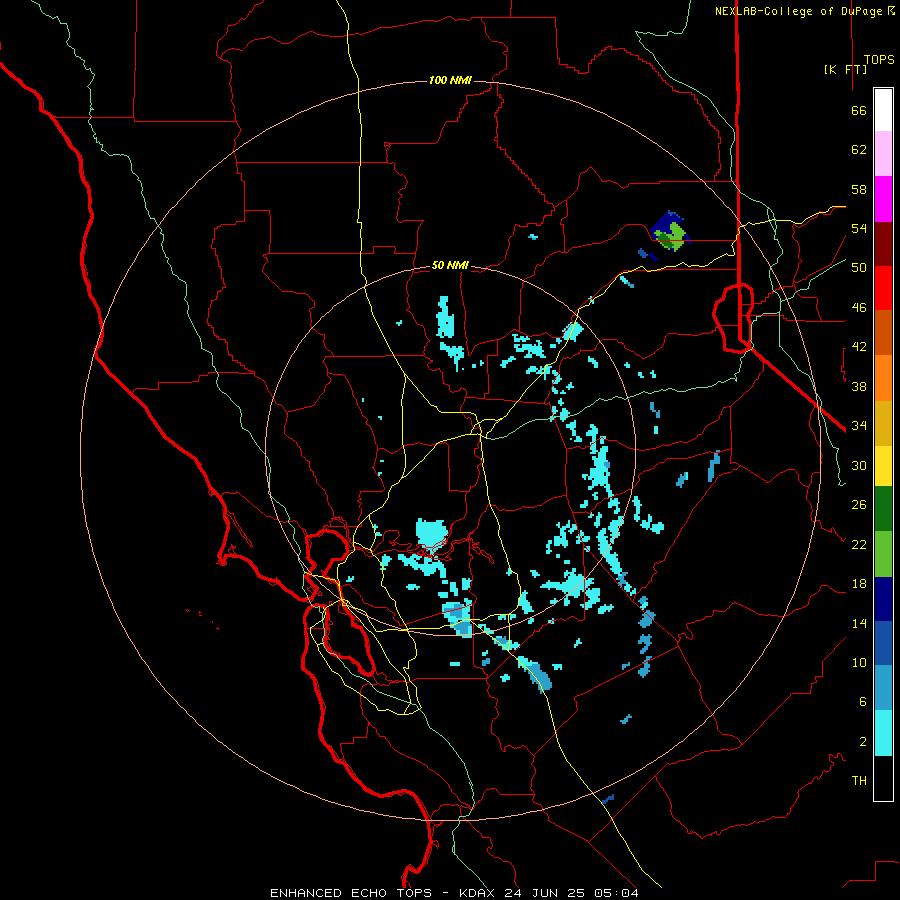Click the 30 legend value
Image resolution: width=900 pixels, height=900 pixels.
click(x=859, y=465)
